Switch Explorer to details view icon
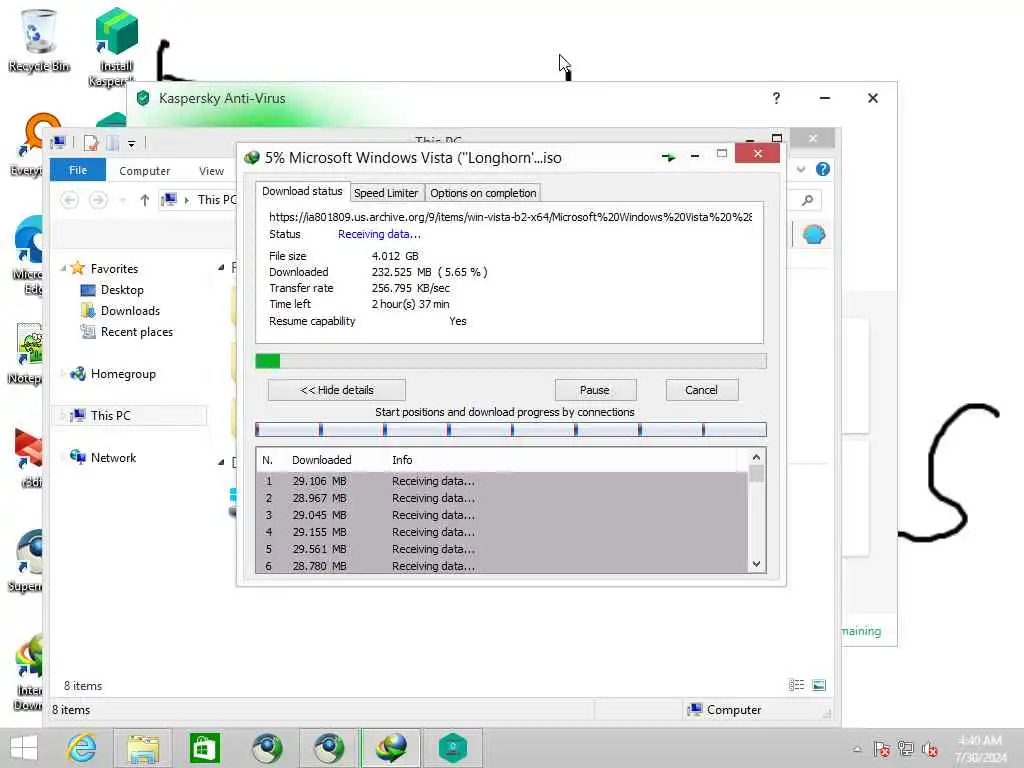The image size is (1024, 768). coord(796,685)
